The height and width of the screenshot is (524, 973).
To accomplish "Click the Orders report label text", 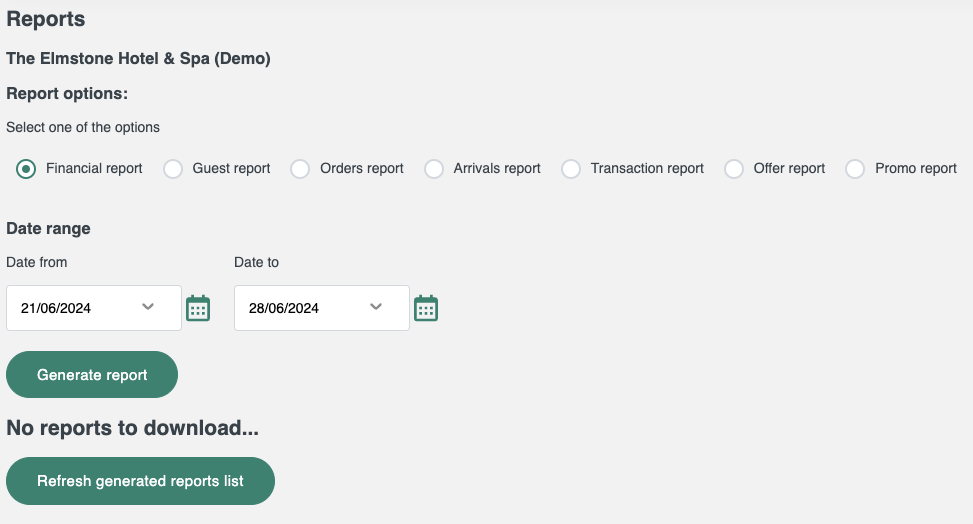I will pyautogui.click(x=362, y=168).
